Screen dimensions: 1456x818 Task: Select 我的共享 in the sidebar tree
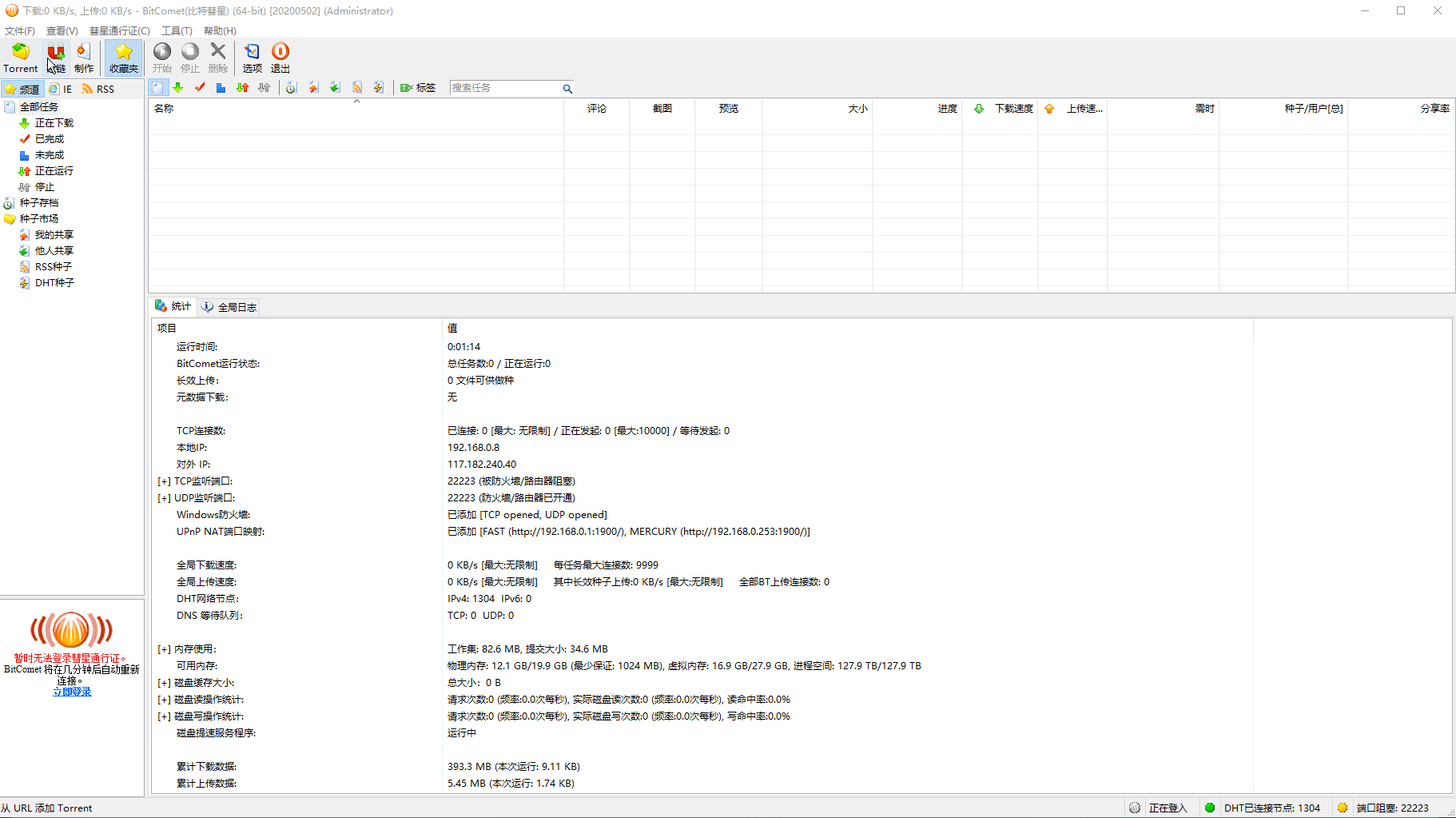pyautogui.click(x=54, y=235)
